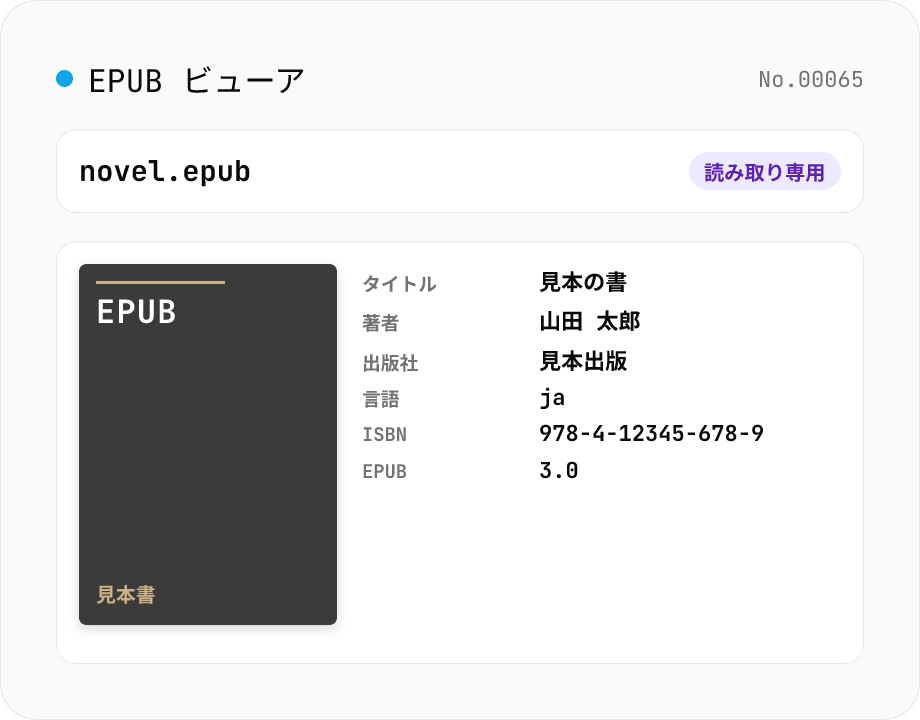Open the dark EPUB book cover thumbnail
Screen dimensions: 920x720
click(208, 444)
